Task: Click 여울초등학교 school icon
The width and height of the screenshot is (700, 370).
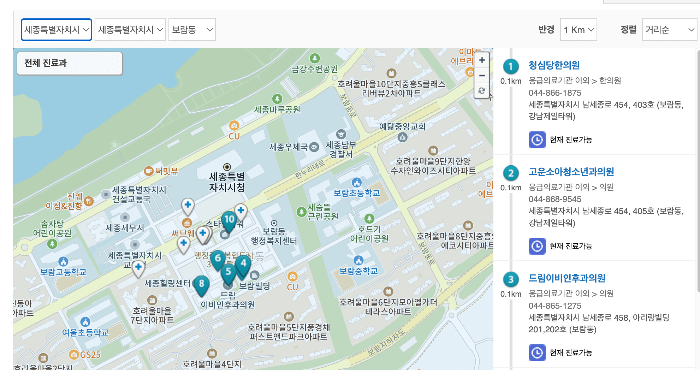Action: (85, 322)
